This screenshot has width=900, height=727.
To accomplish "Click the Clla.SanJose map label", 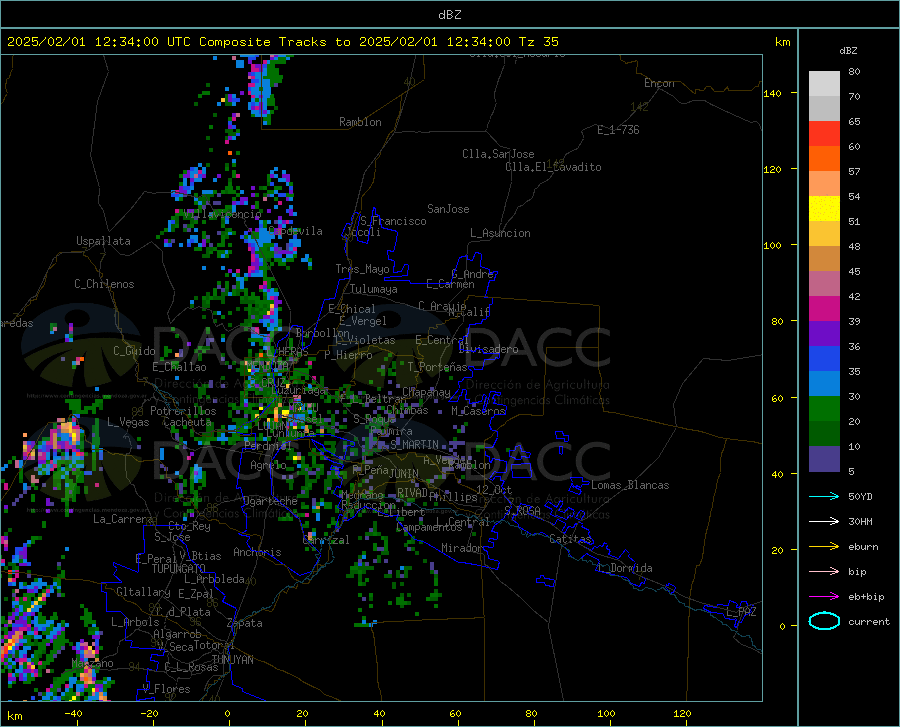I will [498, 154].
